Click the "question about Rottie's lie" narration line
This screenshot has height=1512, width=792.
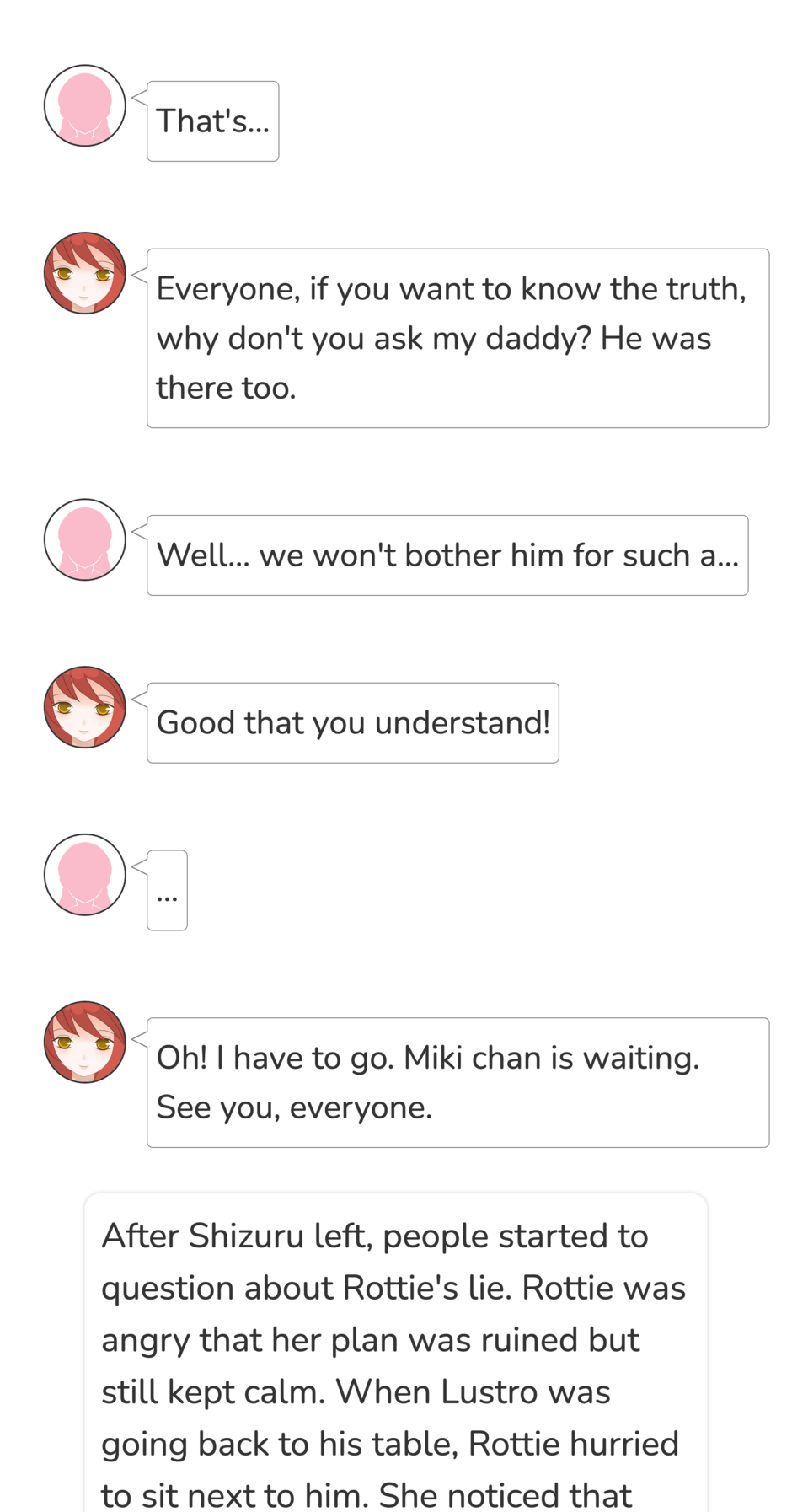(393, 1289)
